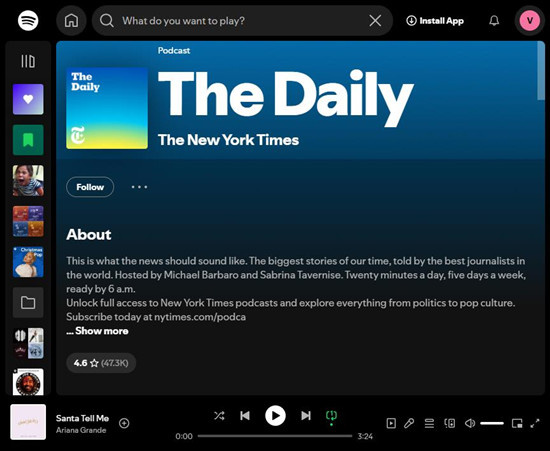This screenshot has width=550, height=451.
Task: Click the search magnifier icon
Action: click(106, 21)
